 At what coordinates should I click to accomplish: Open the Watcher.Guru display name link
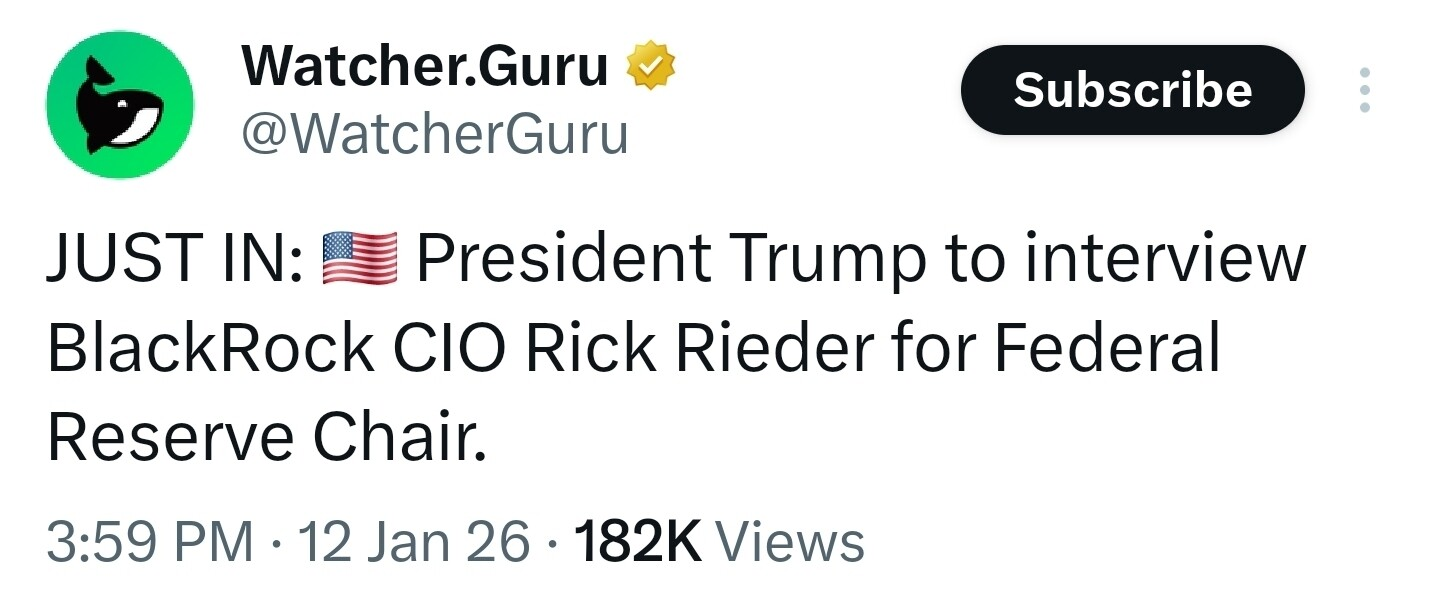click(x=425, y=68)
